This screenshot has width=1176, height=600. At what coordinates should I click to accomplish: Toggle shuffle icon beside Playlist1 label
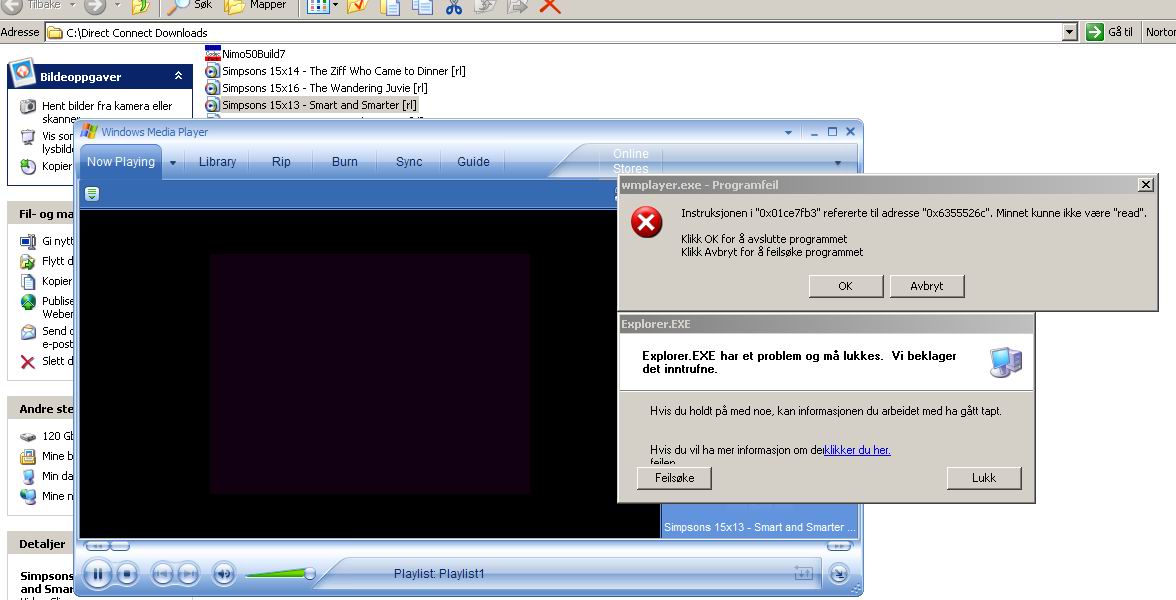click(x=803, y=574)
